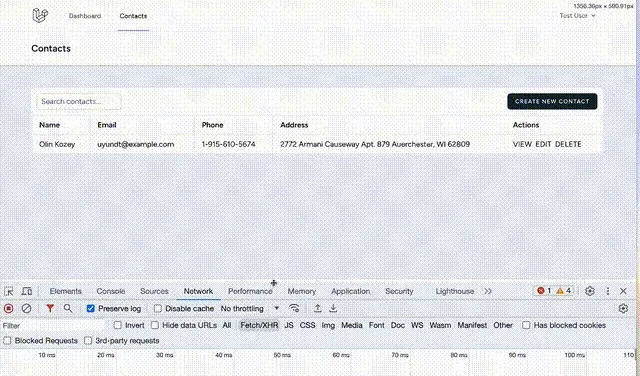
Task: Filter requests by Other type
Action: 503,325
